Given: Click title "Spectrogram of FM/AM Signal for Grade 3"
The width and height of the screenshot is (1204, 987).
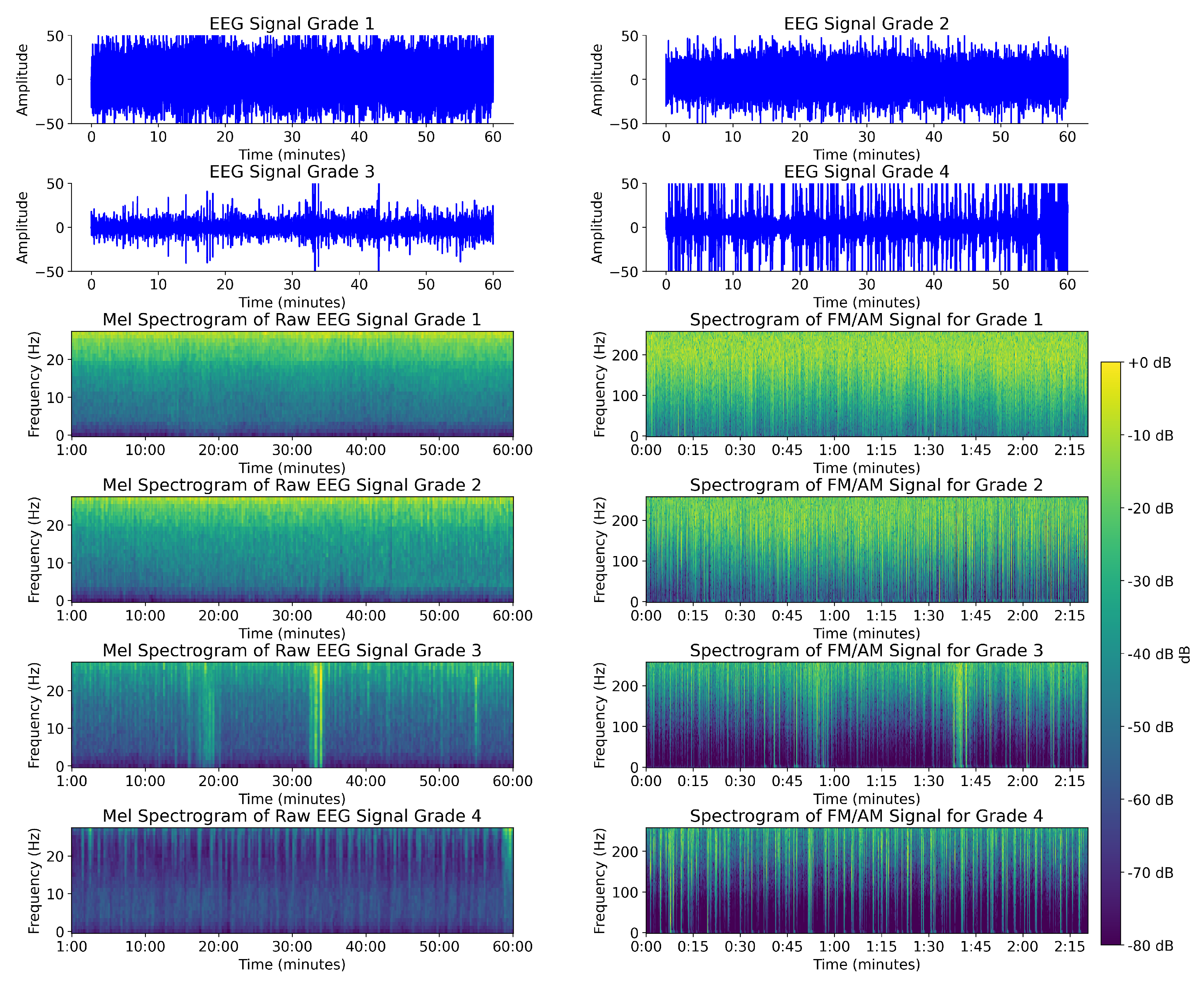Looking at the screenshot, I should pyautogui.click(x=866, y=651).
